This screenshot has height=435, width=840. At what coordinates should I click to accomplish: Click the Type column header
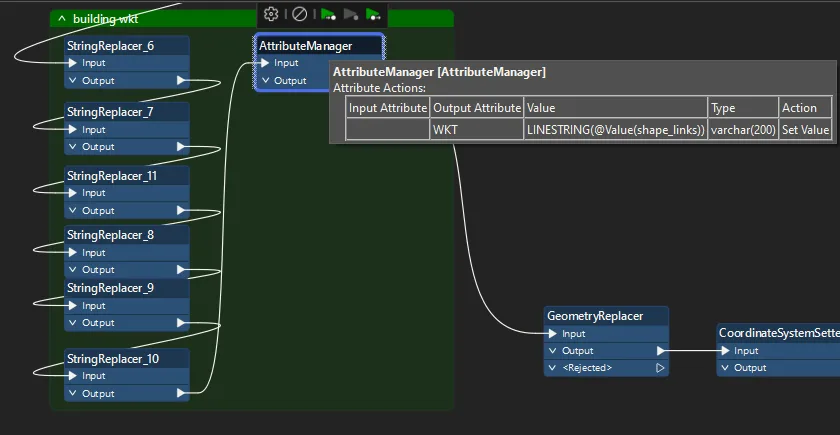pyautogui.click(x=744, y=108)
